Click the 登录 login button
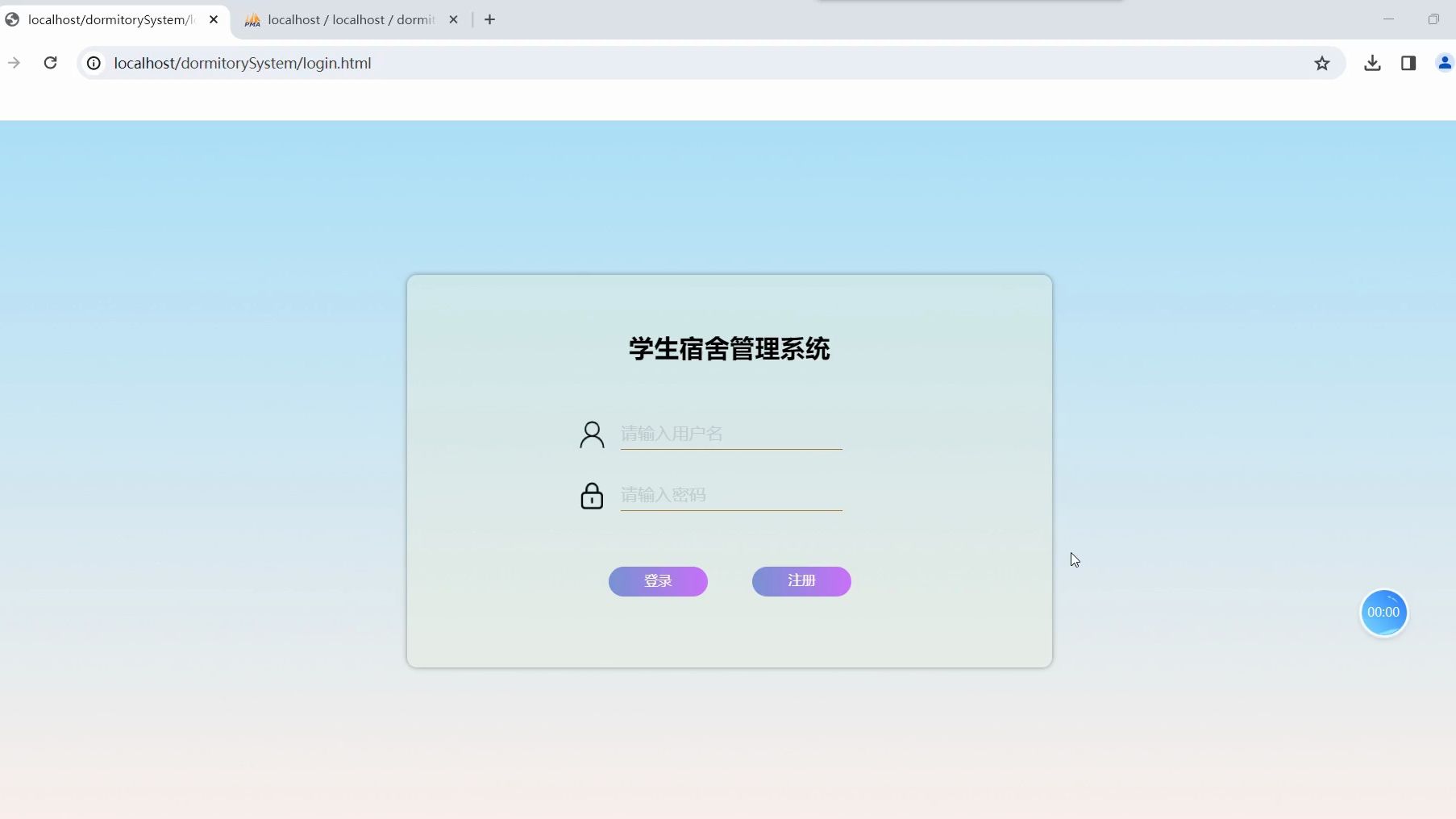 click(658, 581)
